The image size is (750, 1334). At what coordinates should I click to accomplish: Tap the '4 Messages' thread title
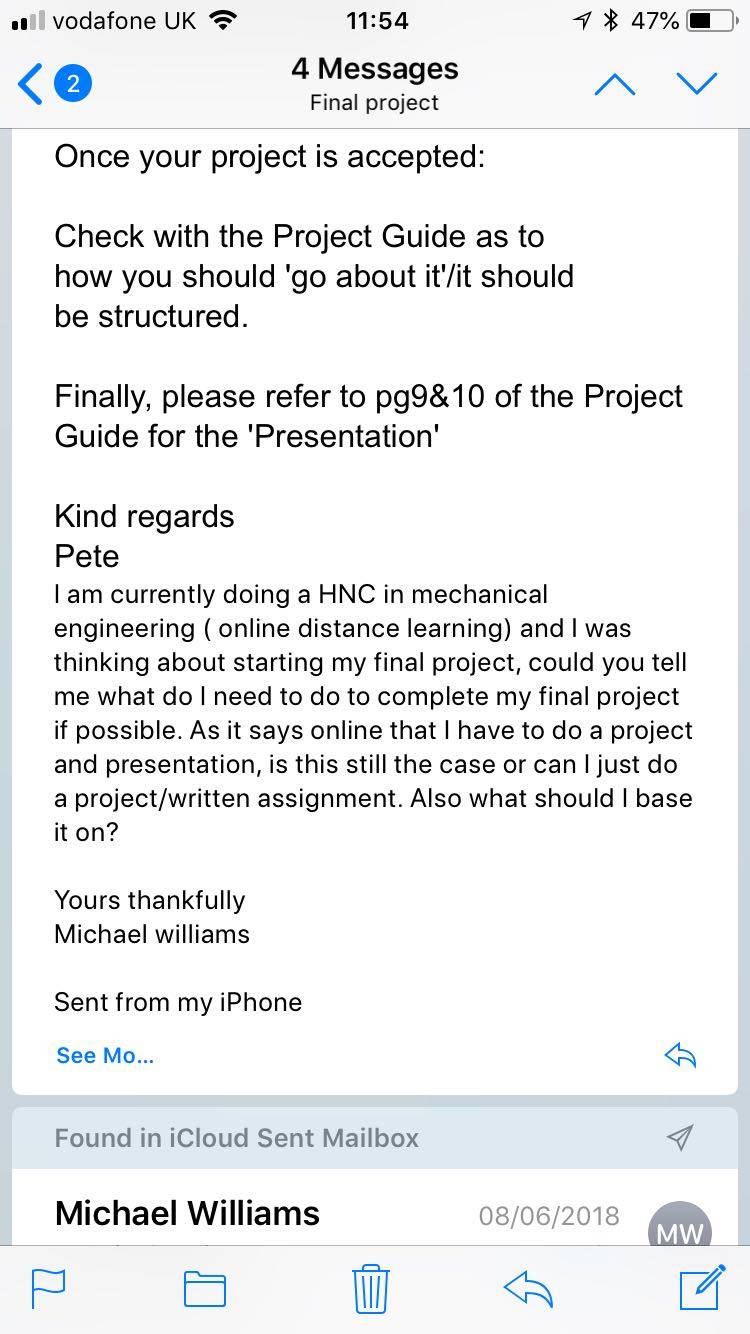click(375, 68)
